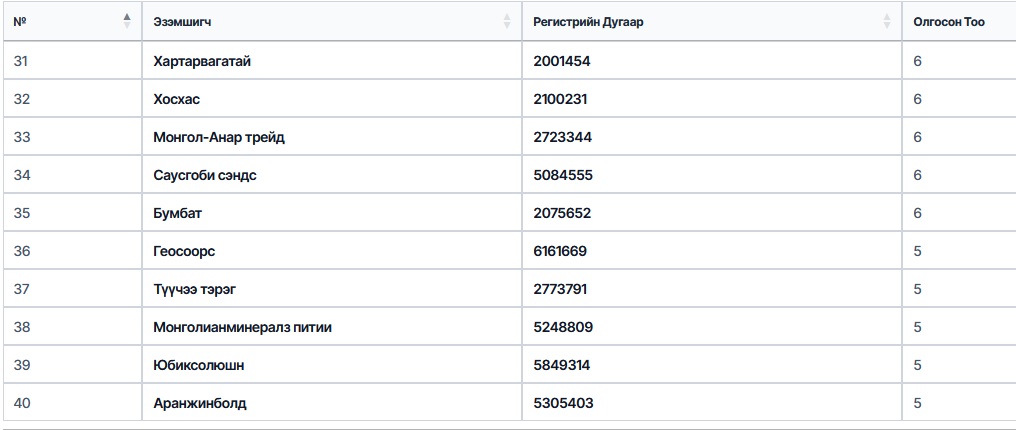Viewport: 1016px width, 430px height.
Task: Click registration number 5084555
Action: [563, 175]
